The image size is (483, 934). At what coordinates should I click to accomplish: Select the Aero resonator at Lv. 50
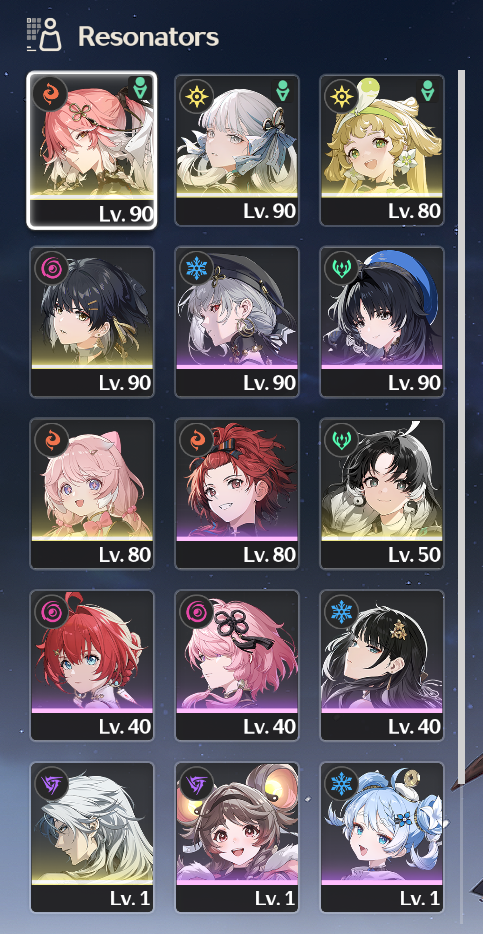pos(382,493)
